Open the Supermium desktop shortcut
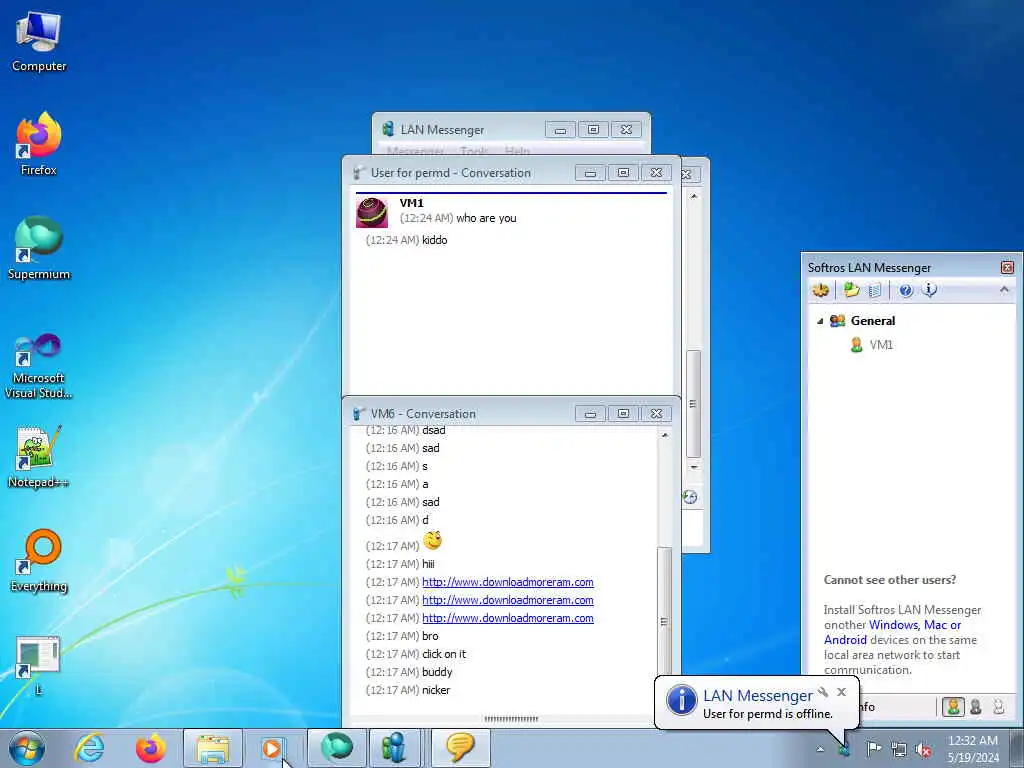 click(39, 248)
